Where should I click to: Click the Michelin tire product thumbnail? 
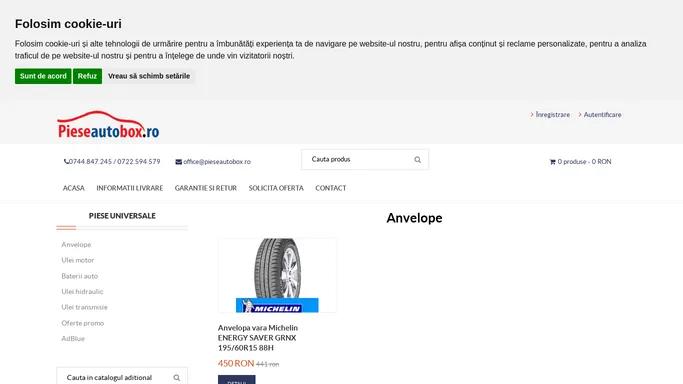click(277, 275)
